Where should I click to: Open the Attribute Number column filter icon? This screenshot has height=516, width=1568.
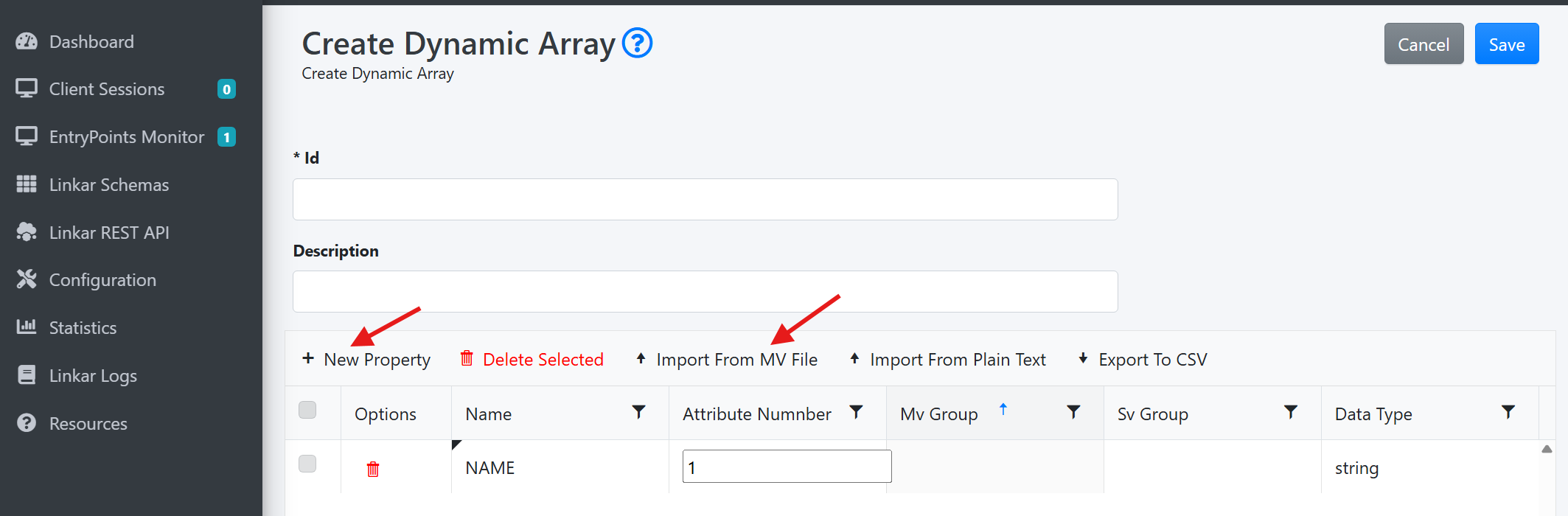tap(856, 412)
